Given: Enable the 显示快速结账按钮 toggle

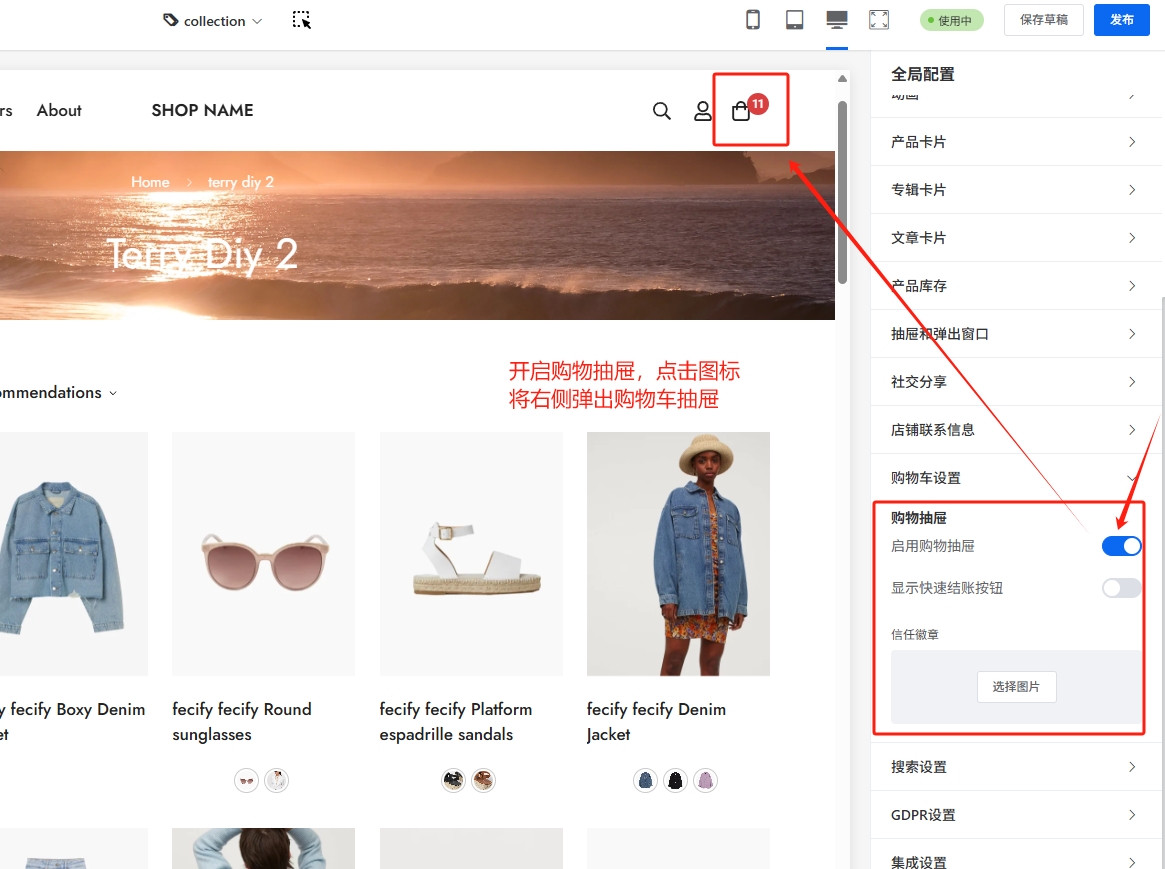Looking at the screenshot, I should tap(1121, 588).
